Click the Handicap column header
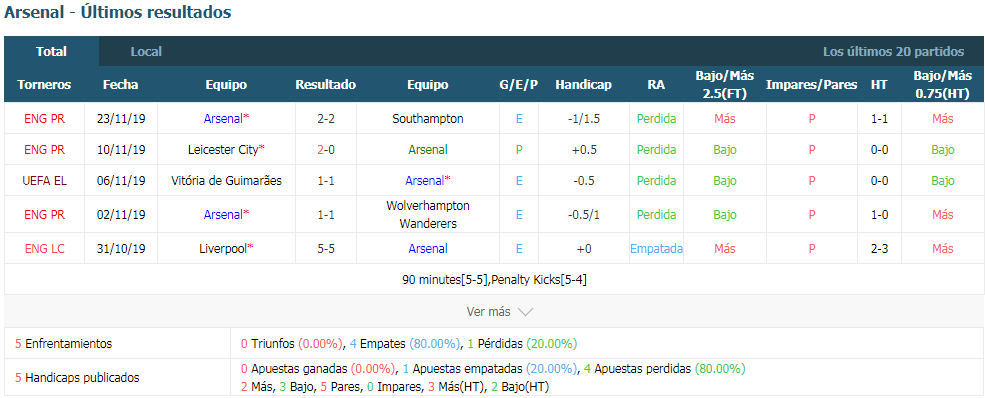The height and width of the screenshot is (398, 985). pyautogui.click(x=584, y=85)
